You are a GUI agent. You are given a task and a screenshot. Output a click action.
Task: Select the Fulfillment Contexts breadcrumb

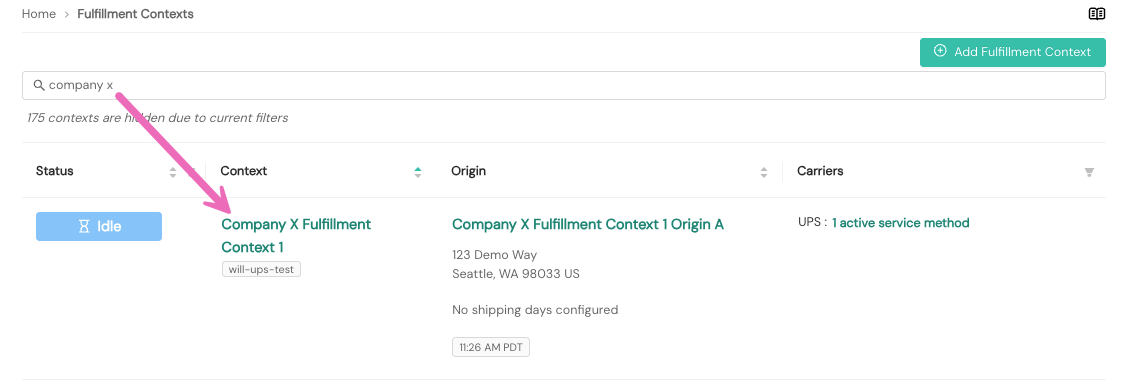135,14
